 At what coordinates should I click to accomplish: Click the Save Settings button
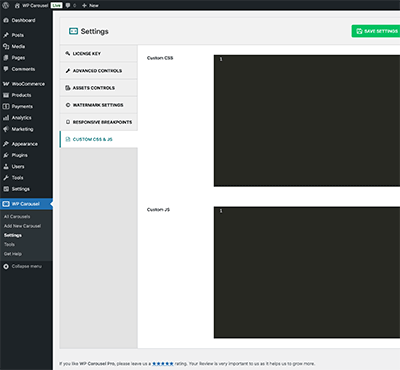[376, 31]
